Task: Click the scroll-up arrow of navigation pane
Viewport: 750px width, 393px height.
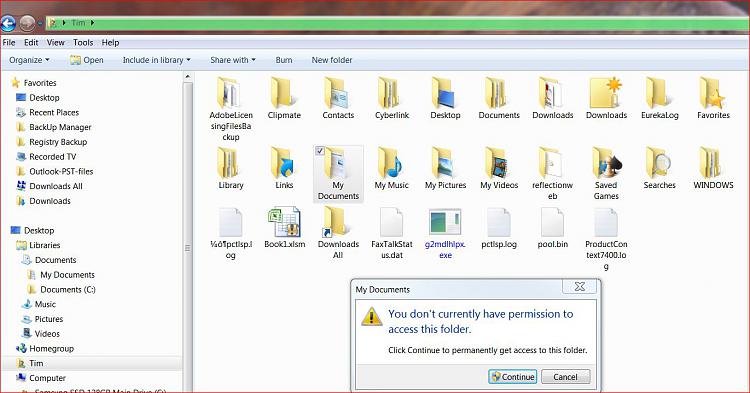Action: tap(188, 76)
